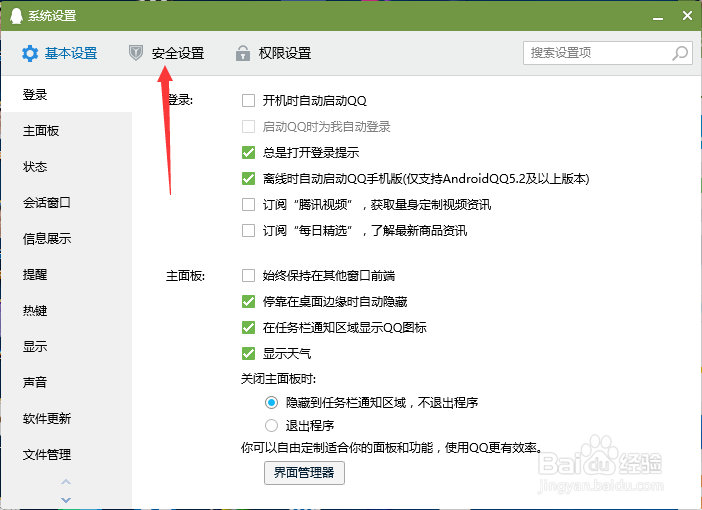Go to 信息展示 in sidebar
This screenshot has width=702, height=510.
66,239
